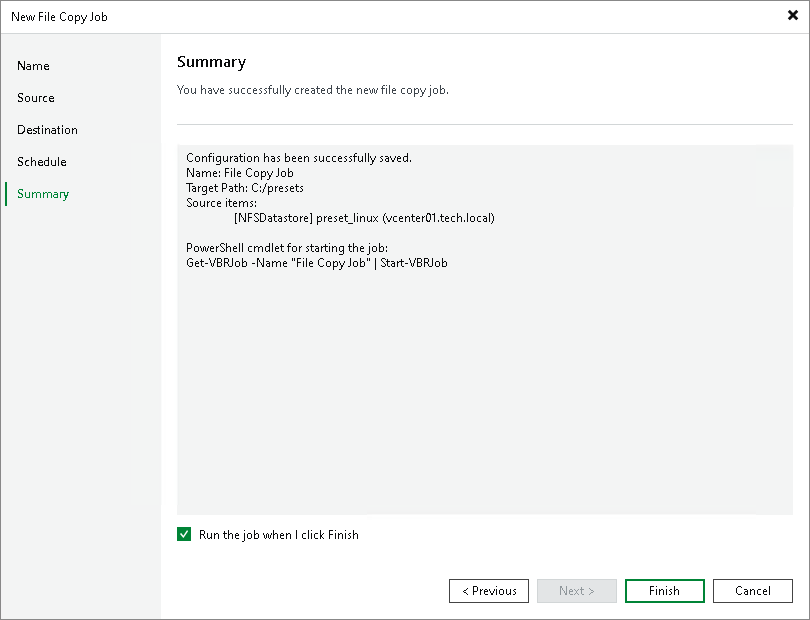Open the Destination wizard step
This screenshot has height=620, width=810.
[x=48, y=130]
